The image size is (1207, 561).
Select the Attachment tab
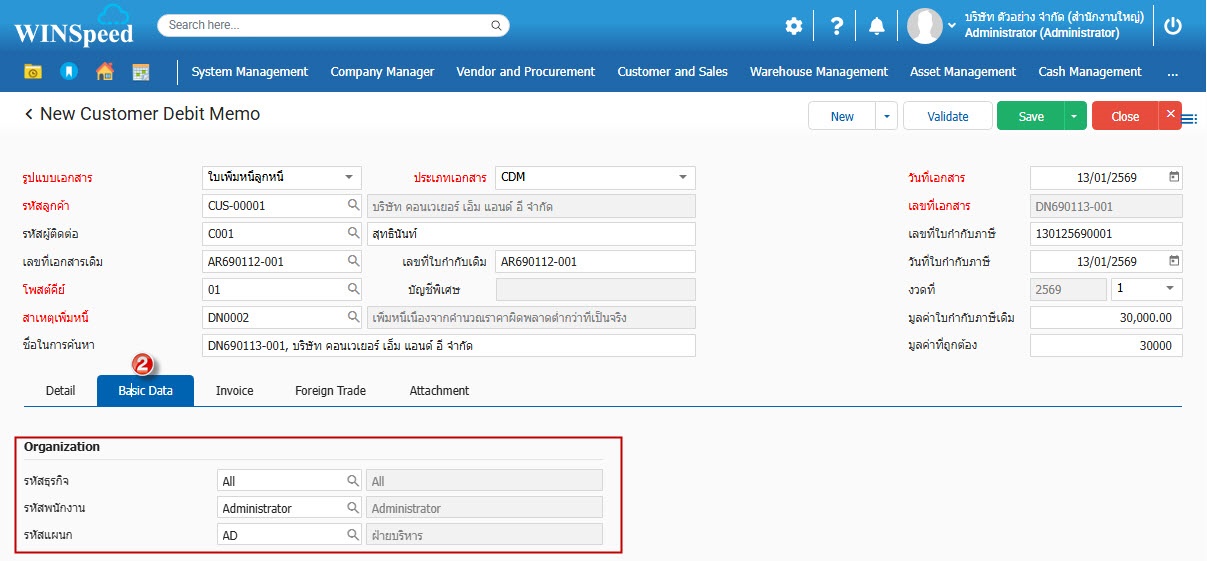click(439, 391)
